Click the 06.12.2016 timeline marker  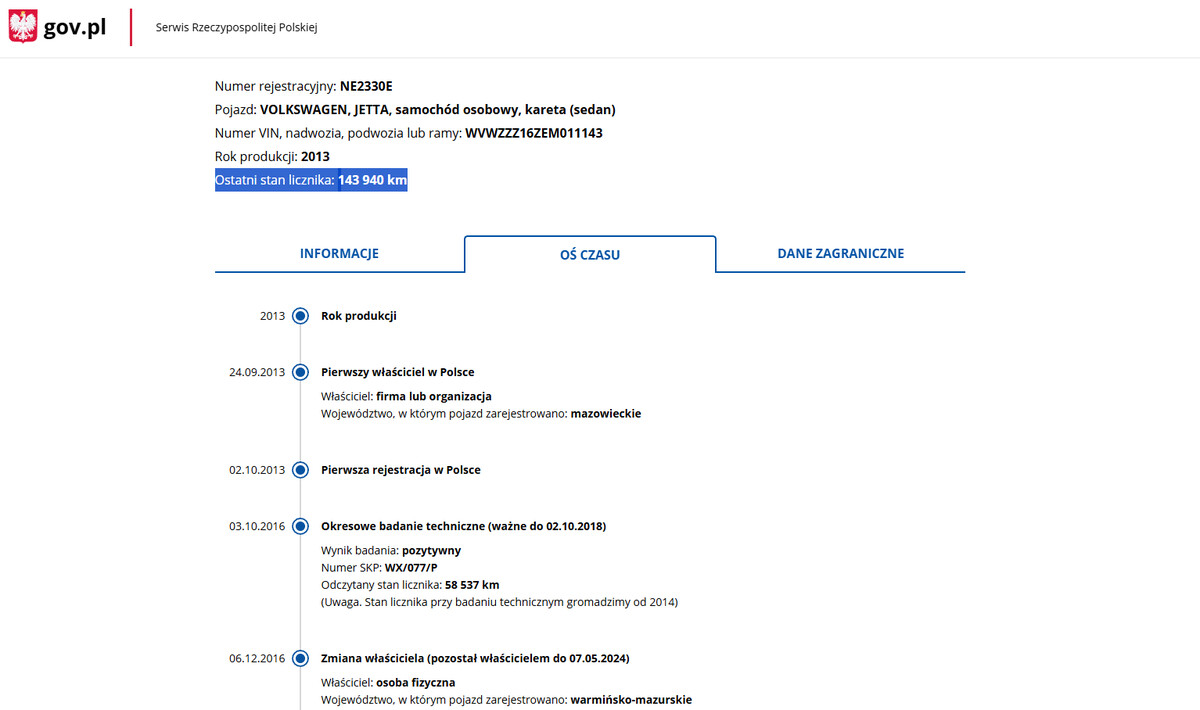(300, 658)
